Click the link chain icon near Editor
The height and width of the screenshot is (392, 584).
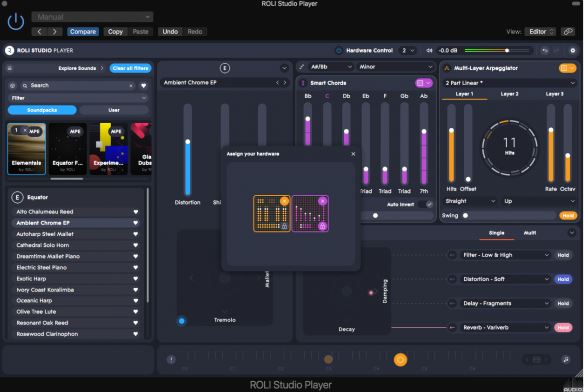pos(568,32)
